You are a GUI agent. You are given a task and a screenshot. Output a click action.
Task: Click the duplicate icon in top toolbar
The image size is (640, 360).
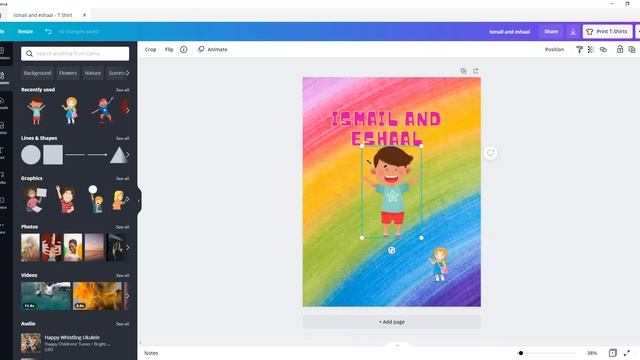[632, 49]
